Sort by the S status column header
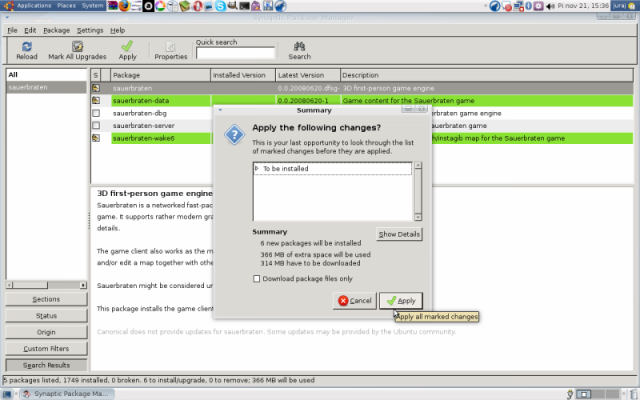 (x=96, y=75)
